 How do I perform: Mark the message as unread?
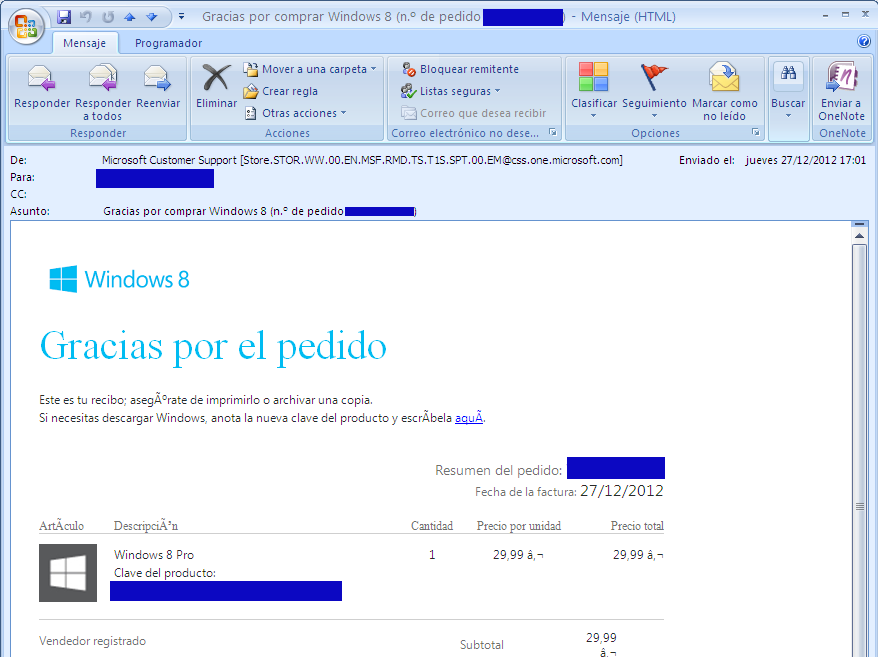click(x=725, y=92)
